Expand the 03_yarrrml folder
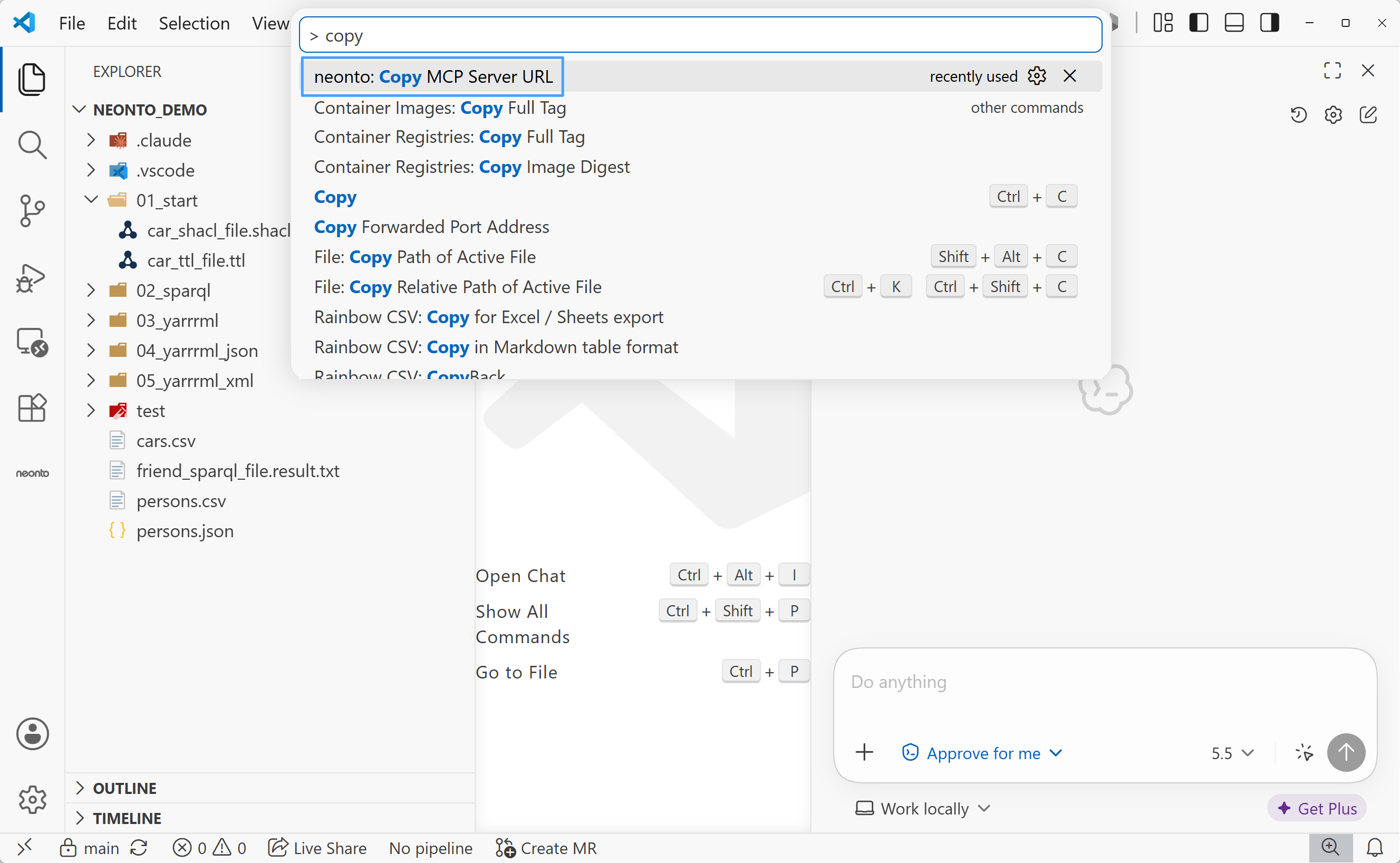 click(x=91, y=320)
